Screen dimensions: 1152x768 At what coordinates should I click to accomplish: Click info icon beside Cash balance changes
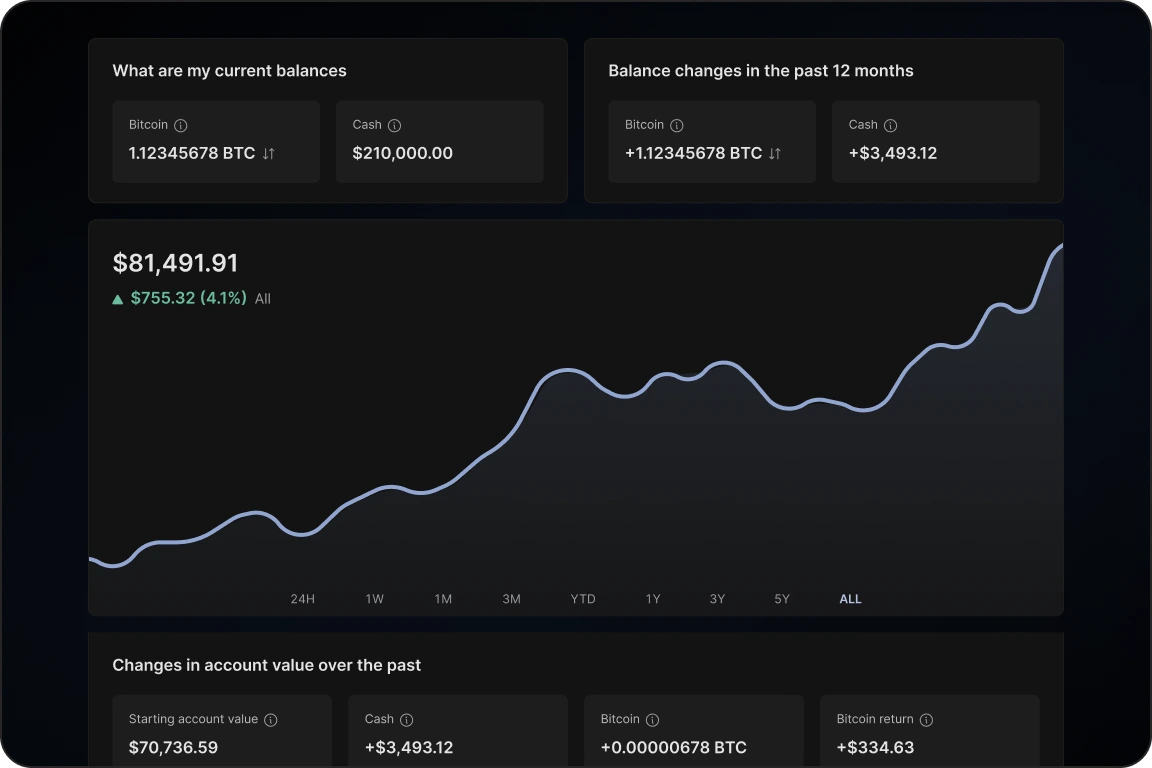(890, 126)
